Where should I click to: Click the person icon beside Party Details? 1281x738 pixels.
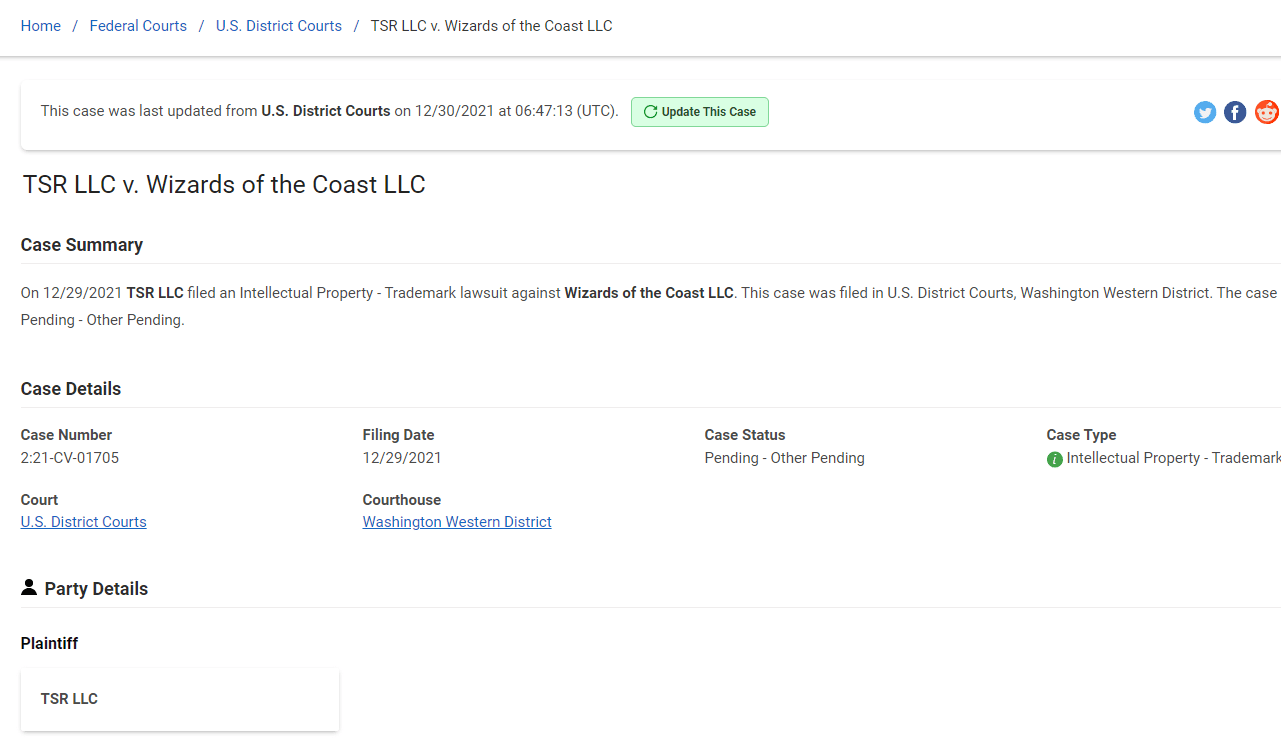coord(29,588)
